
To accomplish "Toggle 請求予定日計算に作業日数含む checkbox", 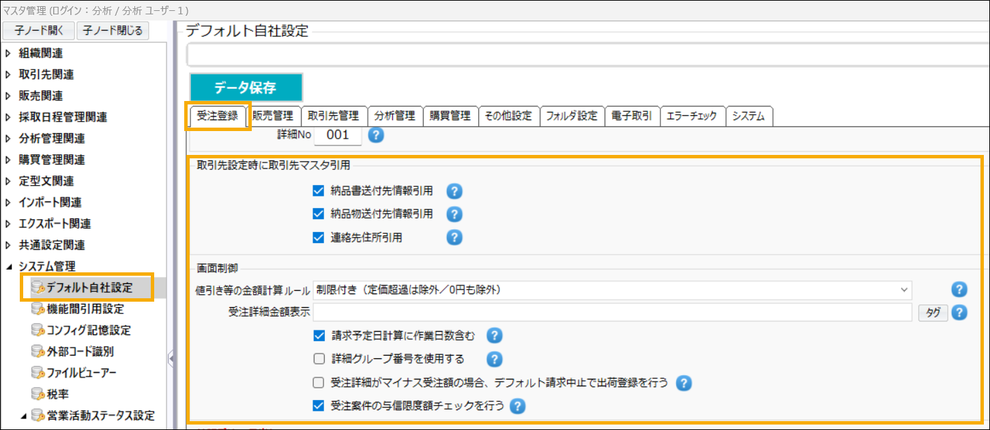I will pyautogui.click(x=319, y=336).
